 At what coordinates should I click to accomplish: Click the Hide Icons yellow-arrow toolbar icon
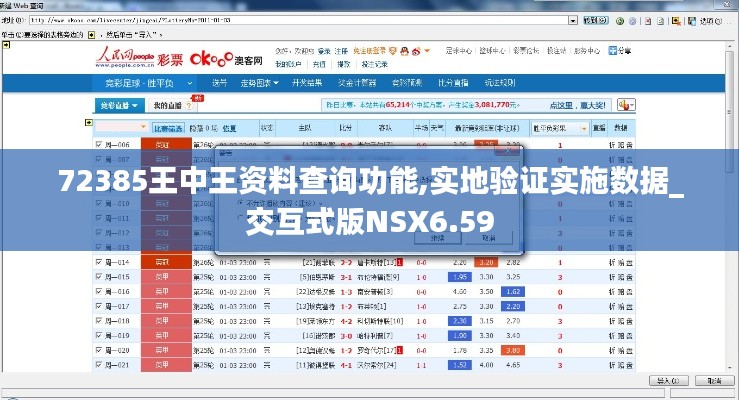pos(676,21)
